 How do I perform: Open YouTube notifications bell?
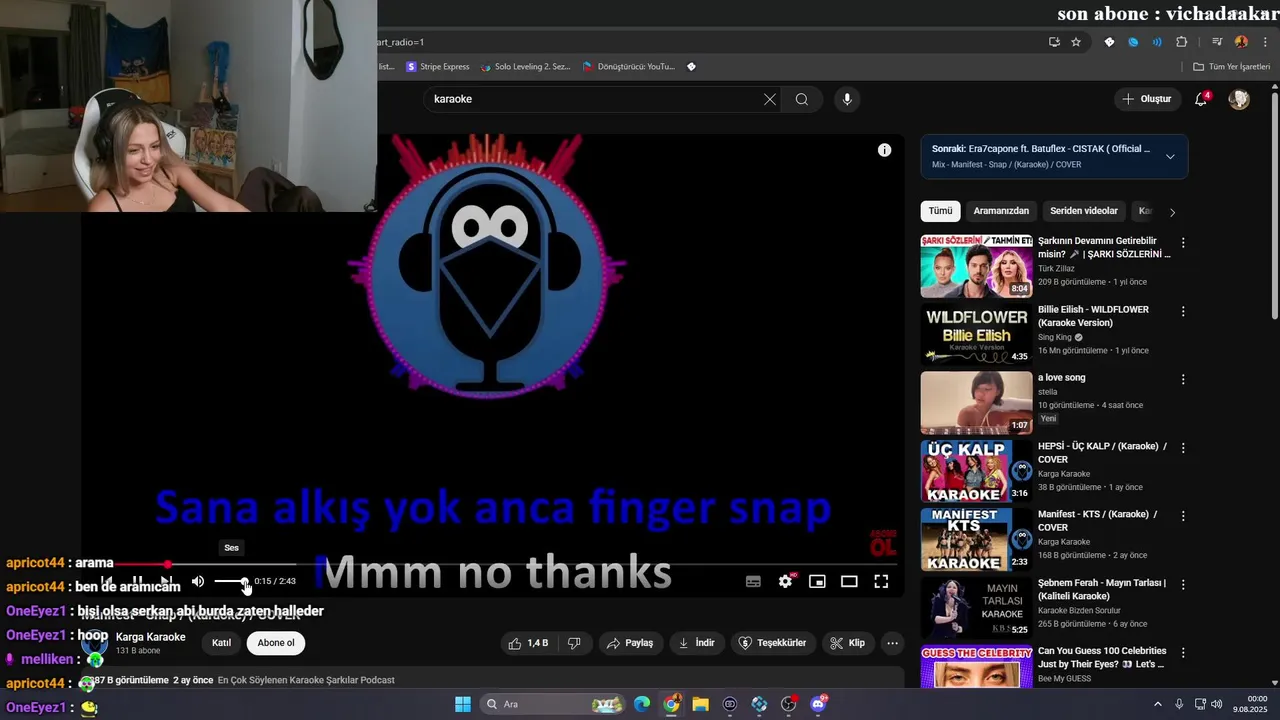pyautogui.click(x=1201, y=99)
